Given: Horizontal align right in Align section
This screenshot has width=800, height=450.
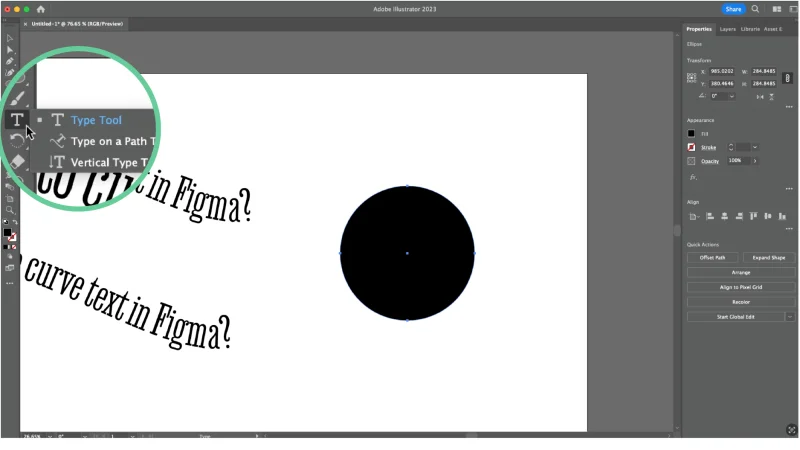Looking at the screenshot, I should (739, 216).
